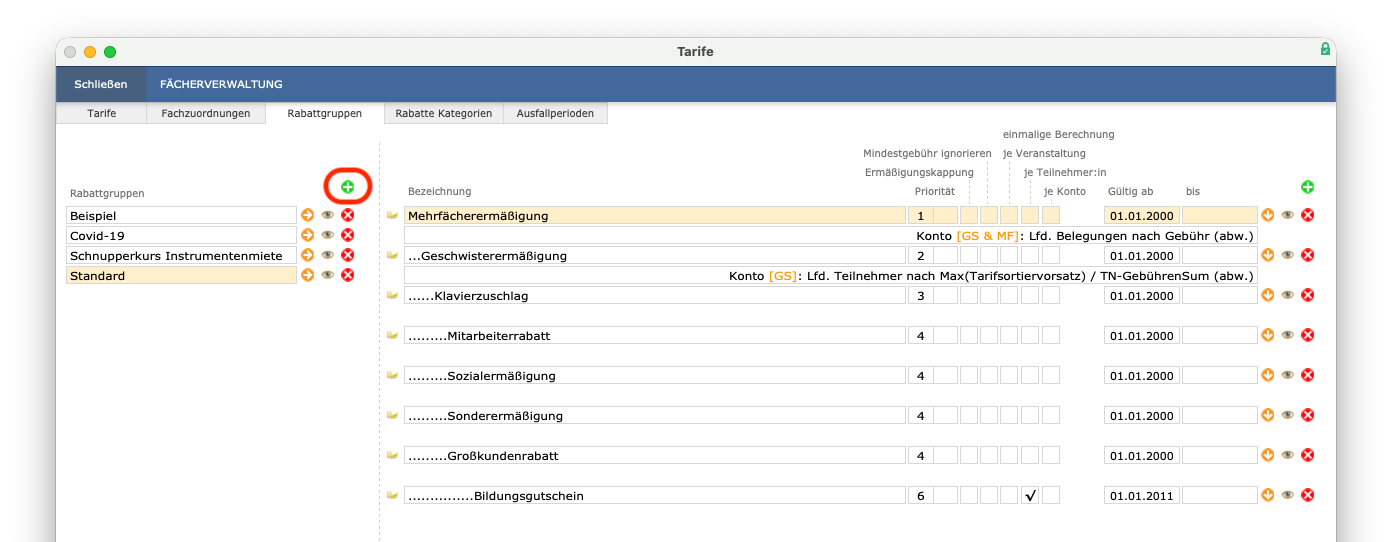Screen dimensions: 1392x542
Task: Click the Covid-19 group name field
Action: 182,235
